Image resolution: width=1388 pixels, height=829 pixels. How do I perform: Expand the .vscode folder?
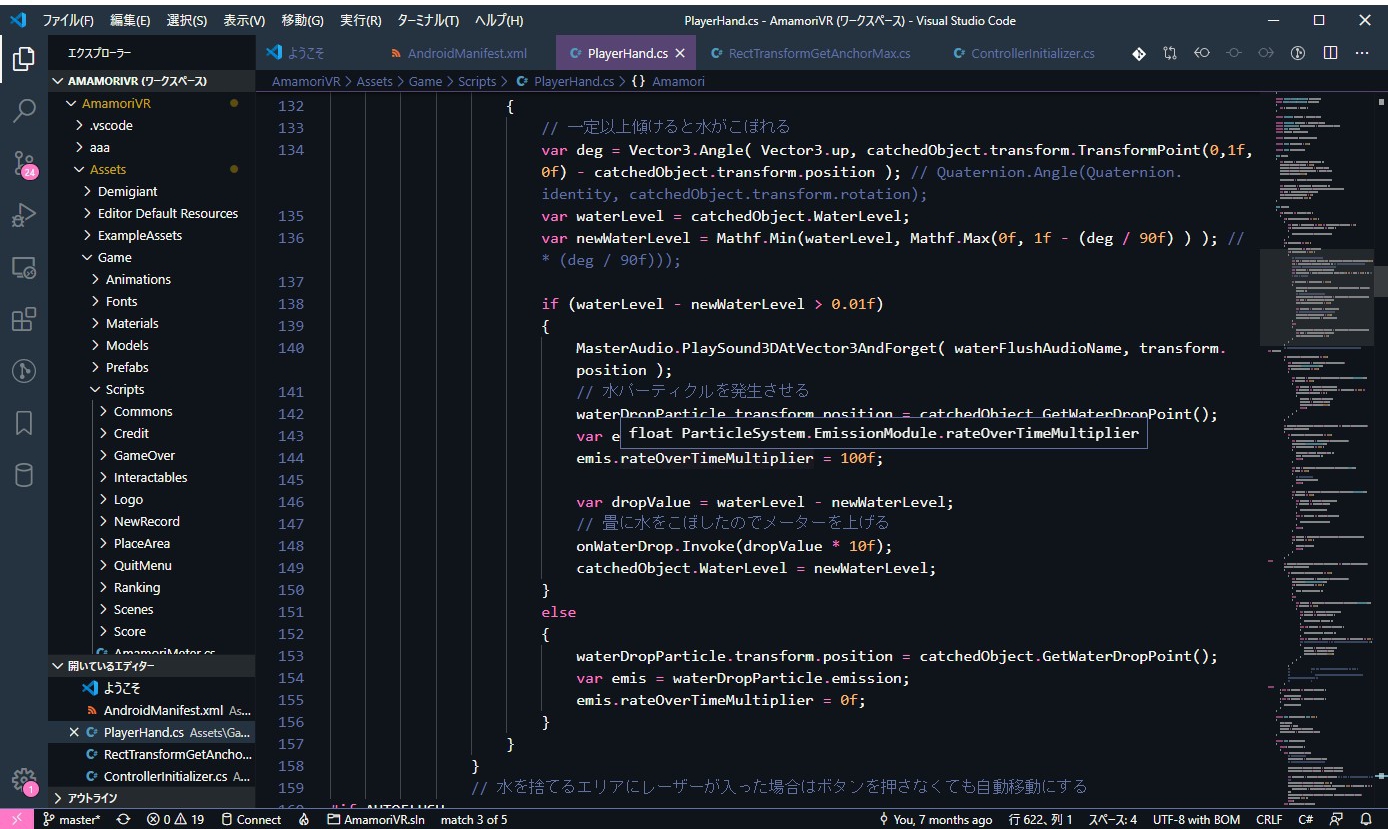150,125
